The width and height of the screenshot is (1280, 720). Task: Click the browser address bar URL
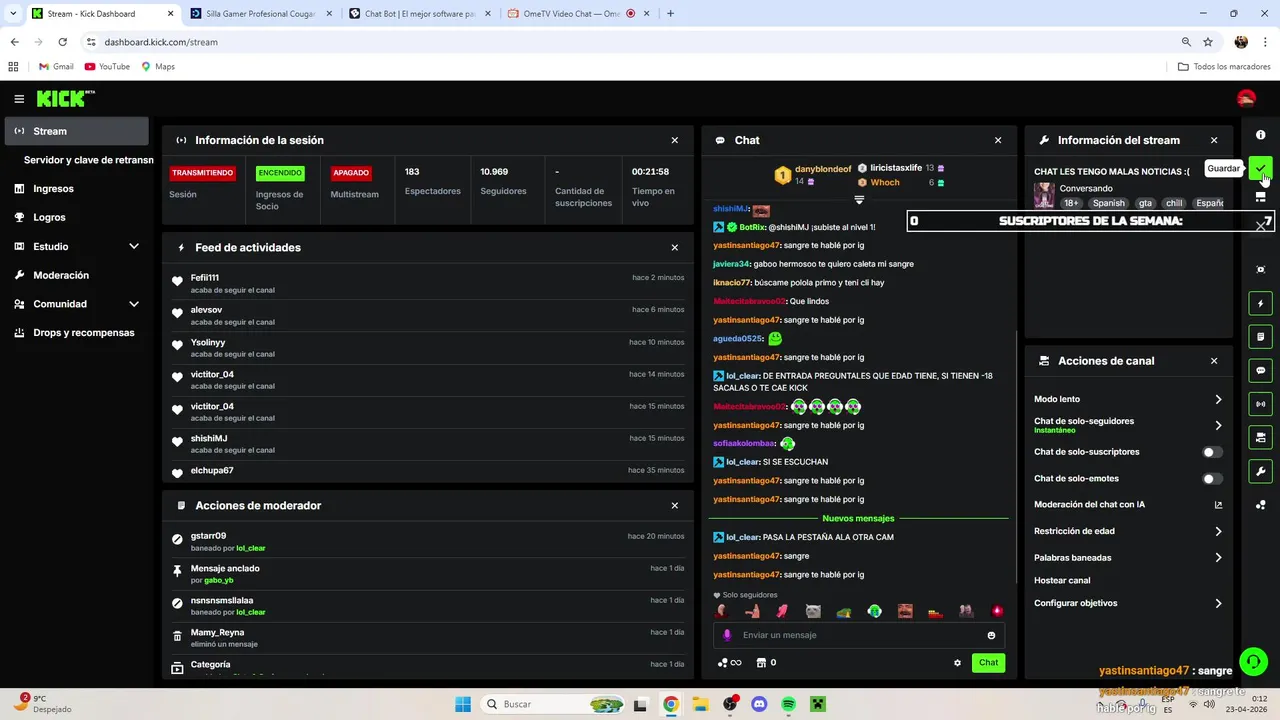click(161, 42)
